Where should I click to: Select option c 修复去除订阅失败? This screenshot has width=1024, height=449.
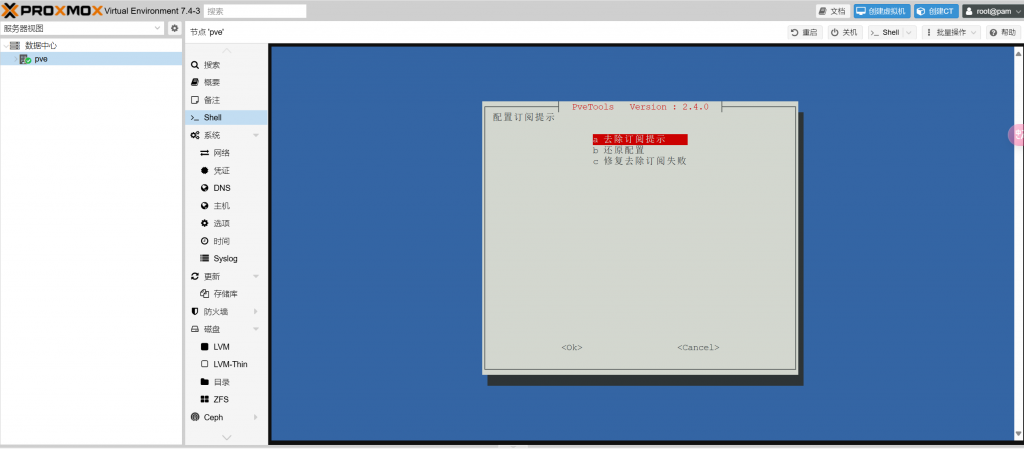pyautogui.click(x=640, y=161)
